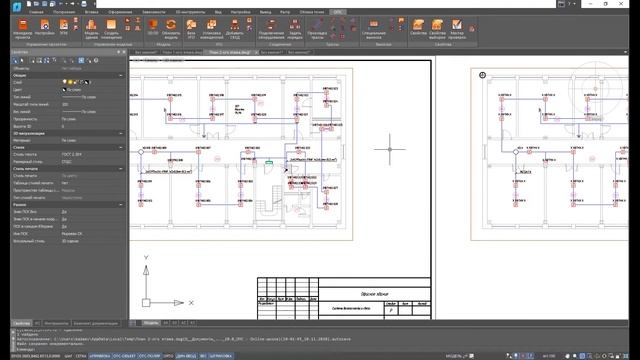Image resolution: width=640 pixels, height=360 pixels.
Task: Click the Print icon in quick access toolbar
Action: [84, 4]
